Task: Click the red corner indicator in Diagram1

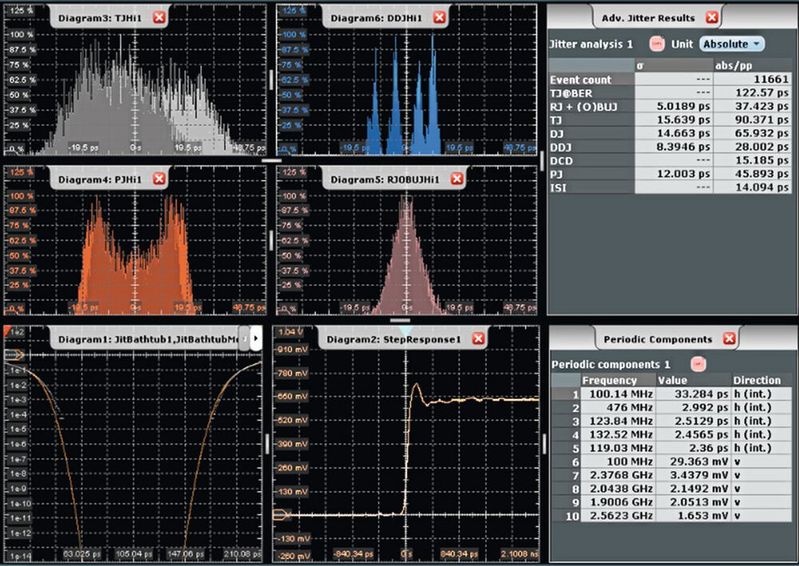Action: (7, 330)
